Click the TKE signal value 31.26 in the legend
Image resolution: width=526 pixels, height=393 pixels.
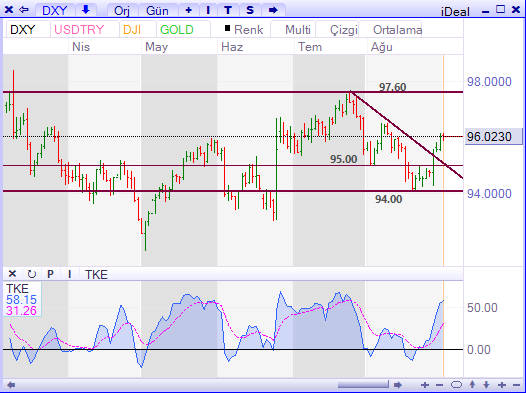pyautogui.click(x=21, y=311)
